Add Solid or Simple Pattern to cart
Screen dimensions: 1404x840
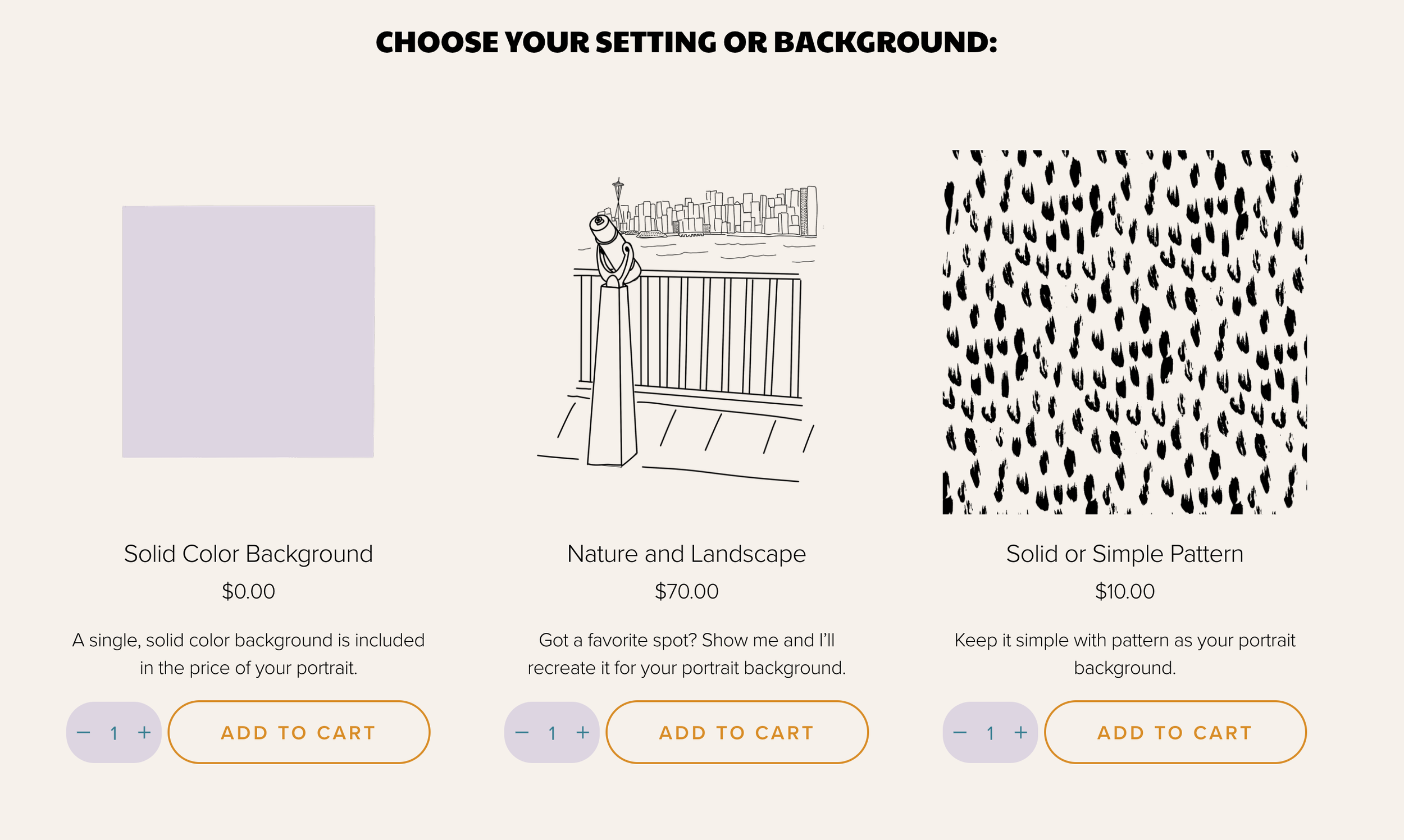(x=1175, y=732)
